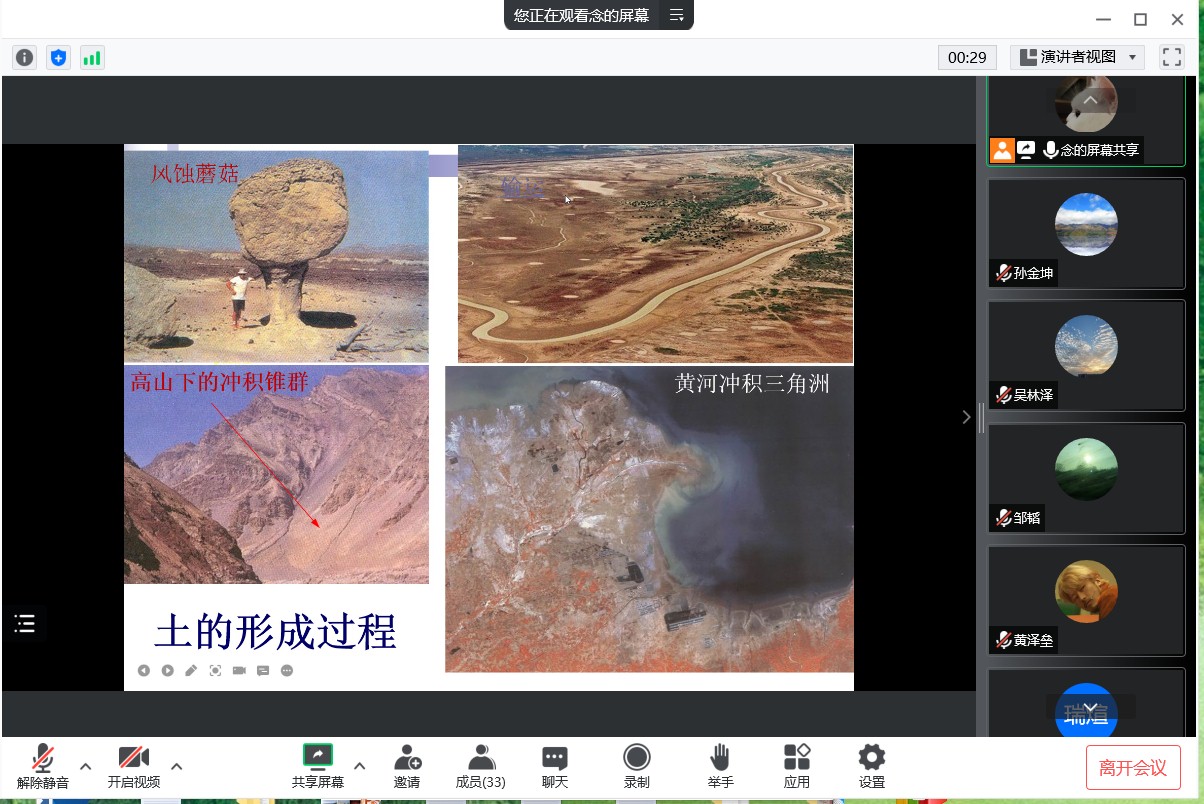
Task: Turn on camera with 开启视频
Action: pyautogui.click(x=134, y=766)
